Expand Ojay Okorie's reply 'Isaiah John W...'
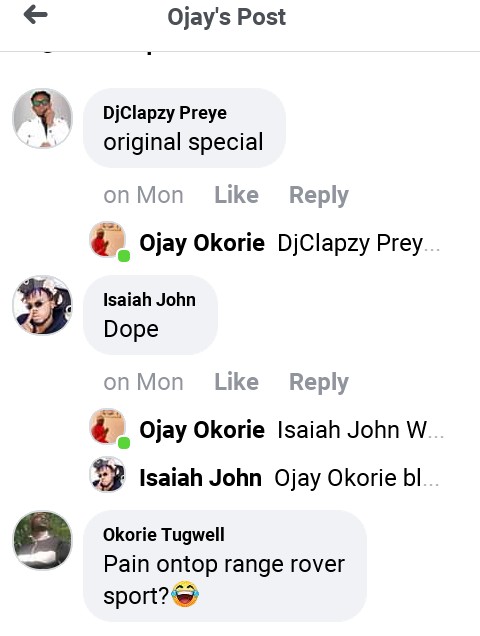 [x=292, y=430]
